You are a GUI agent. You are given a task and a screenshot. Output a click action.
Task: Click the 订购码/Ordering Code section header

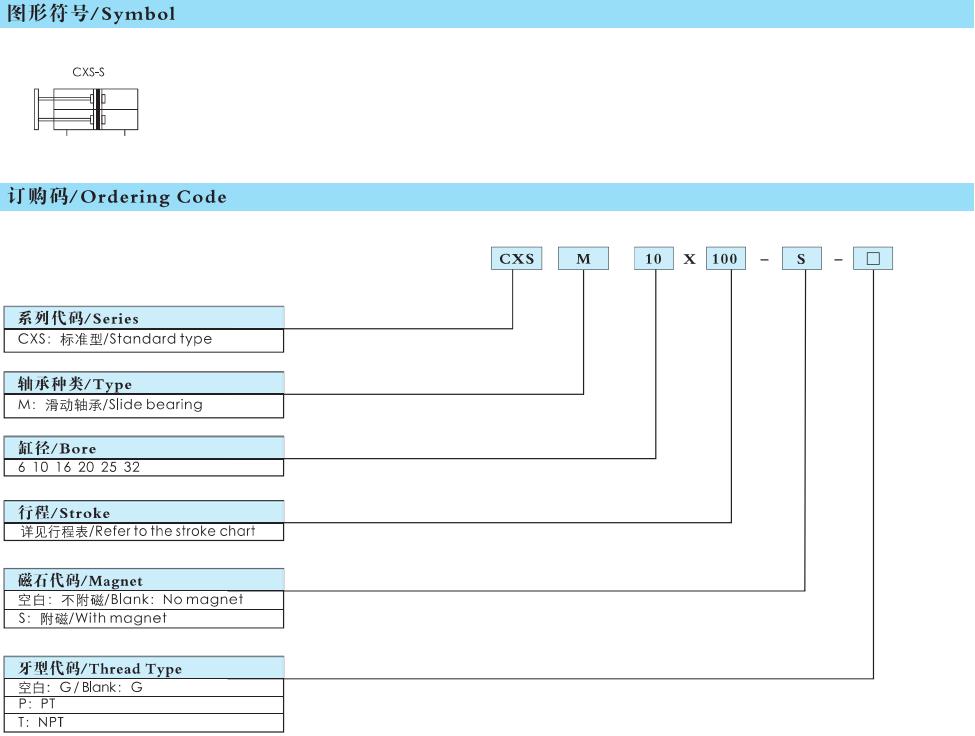click(x=118, y=197)
